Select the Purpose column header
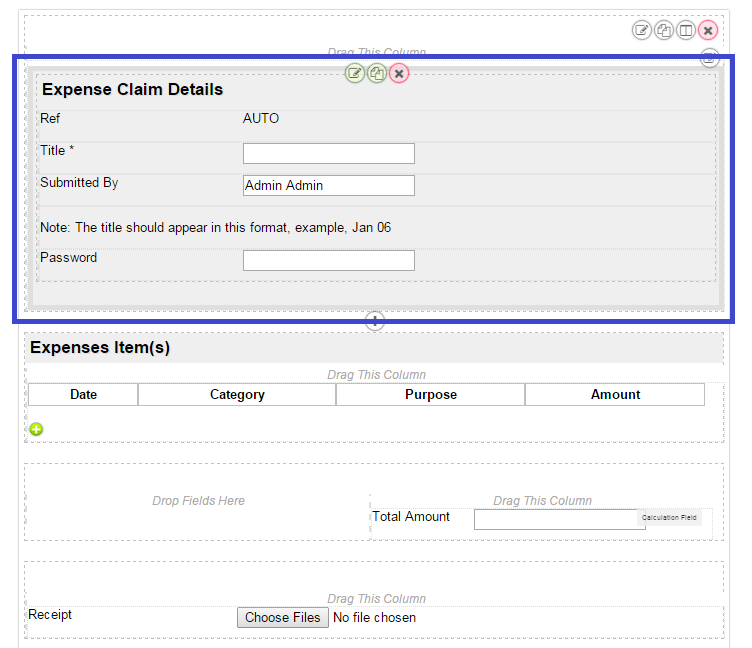This screenshot has width=752, height=648. pos(431,394)
